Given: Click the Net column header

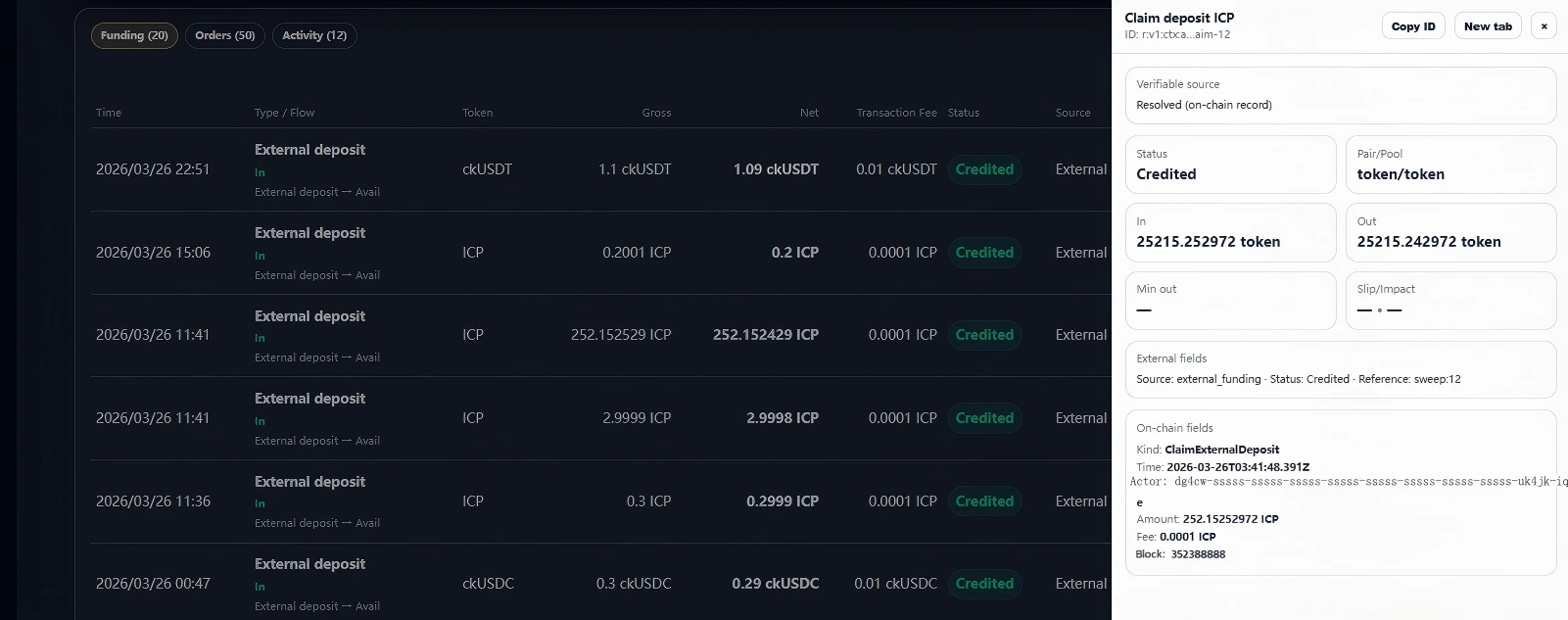Looking at the screenshot, I should pyautogui.click(x=808, y=113).
